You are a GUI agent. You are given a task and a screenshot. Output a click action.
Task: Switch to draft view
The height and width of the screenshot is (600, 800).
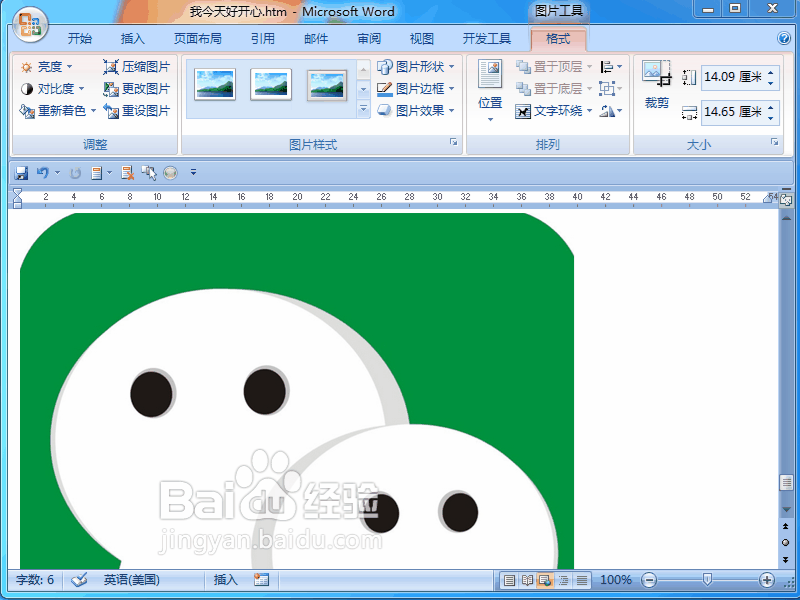point(582,580)
